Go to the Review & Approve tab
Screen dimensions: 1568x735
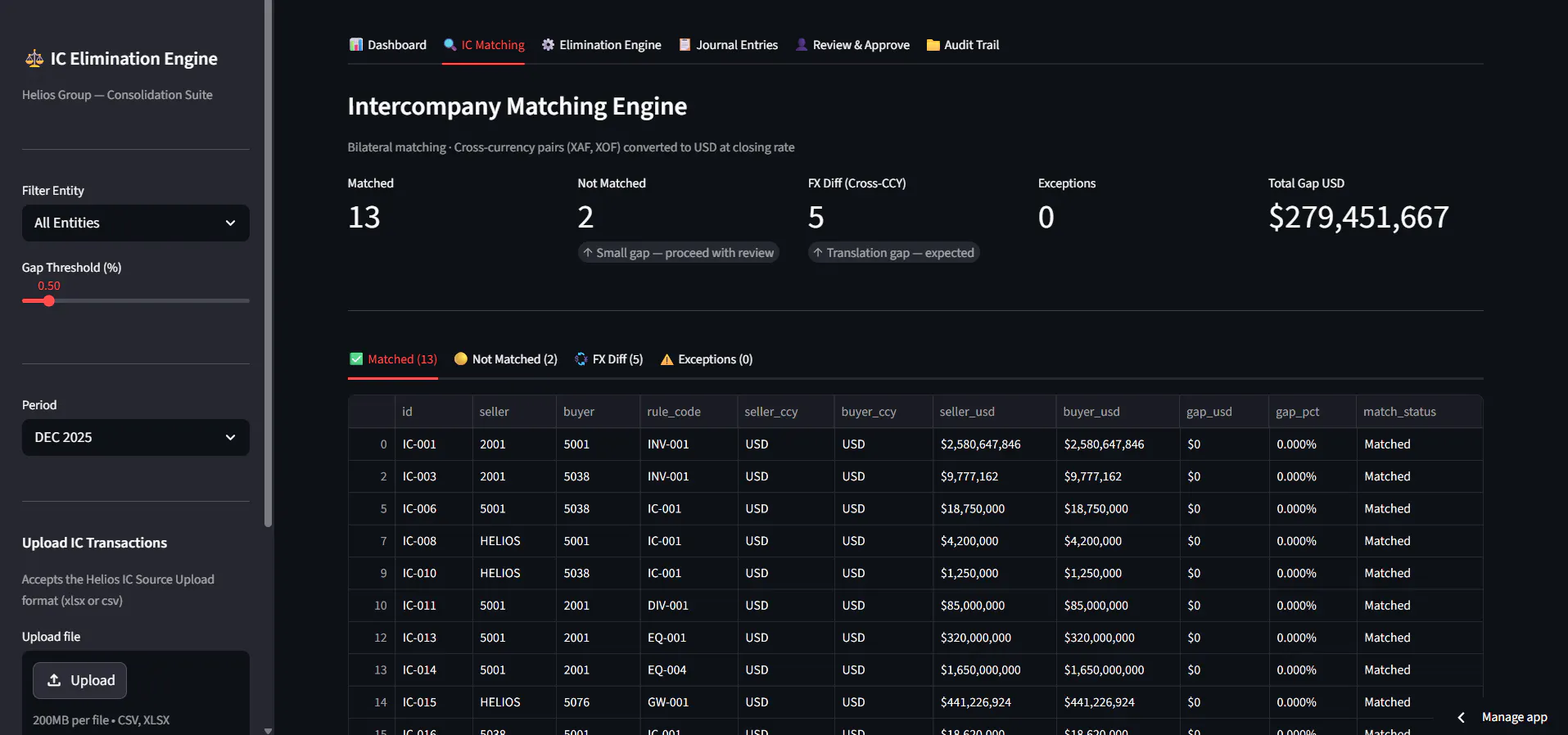point(852,44)
